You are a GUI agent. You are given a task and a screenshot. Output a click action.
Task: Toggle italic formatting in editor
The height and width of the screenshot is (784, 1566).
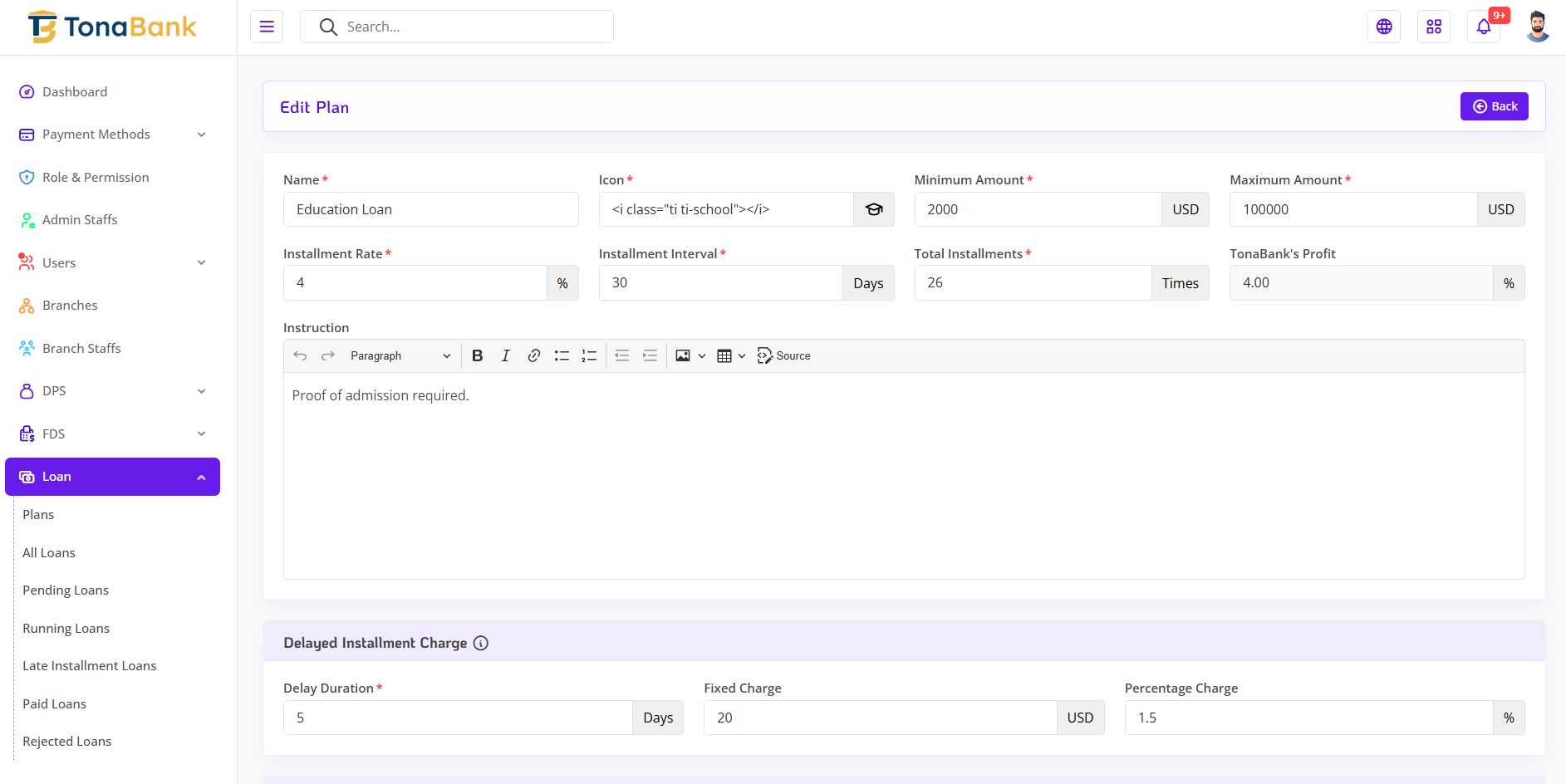click(505, 355)
